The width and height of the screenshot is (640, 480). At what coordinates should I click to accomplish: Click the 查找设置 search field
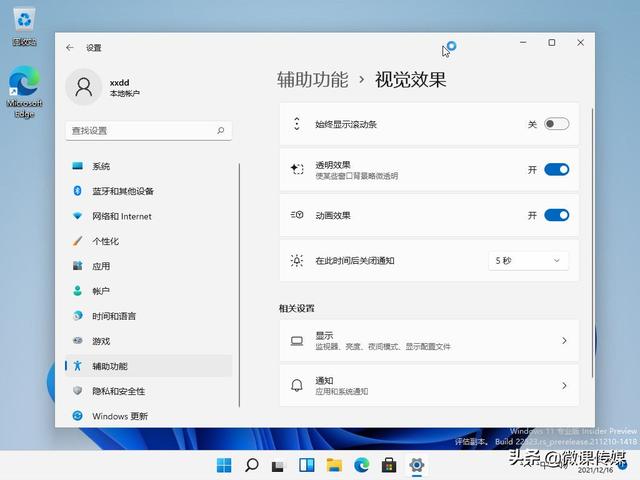coord(149,131)
